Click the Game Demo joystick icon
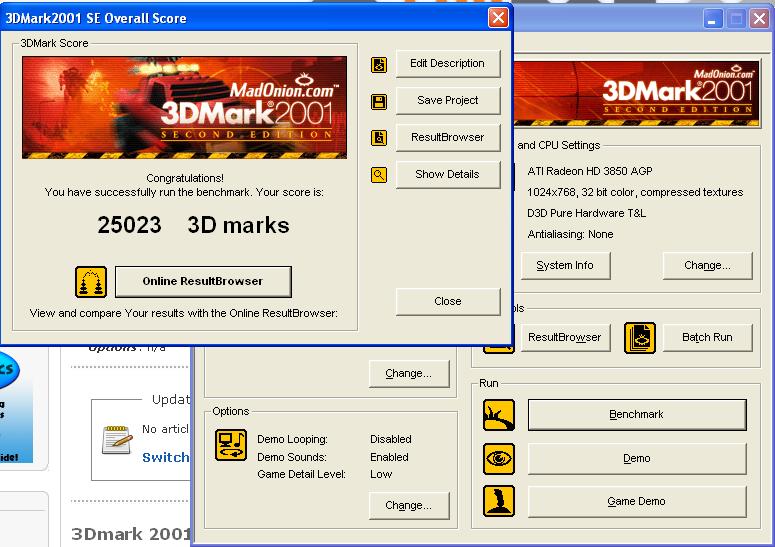This screenshot has width=775, height=547. (x=499, y=501)
